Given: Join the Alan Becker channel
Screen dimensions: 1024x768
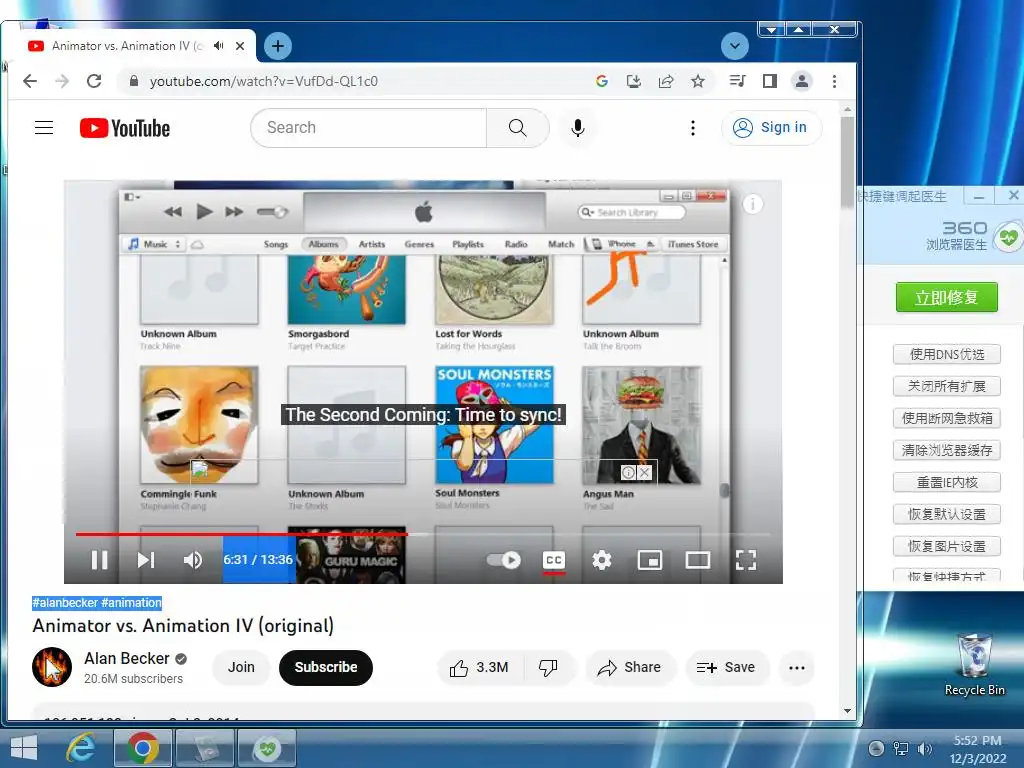Looking at the screenshot, I should click(x=241, y=667).
